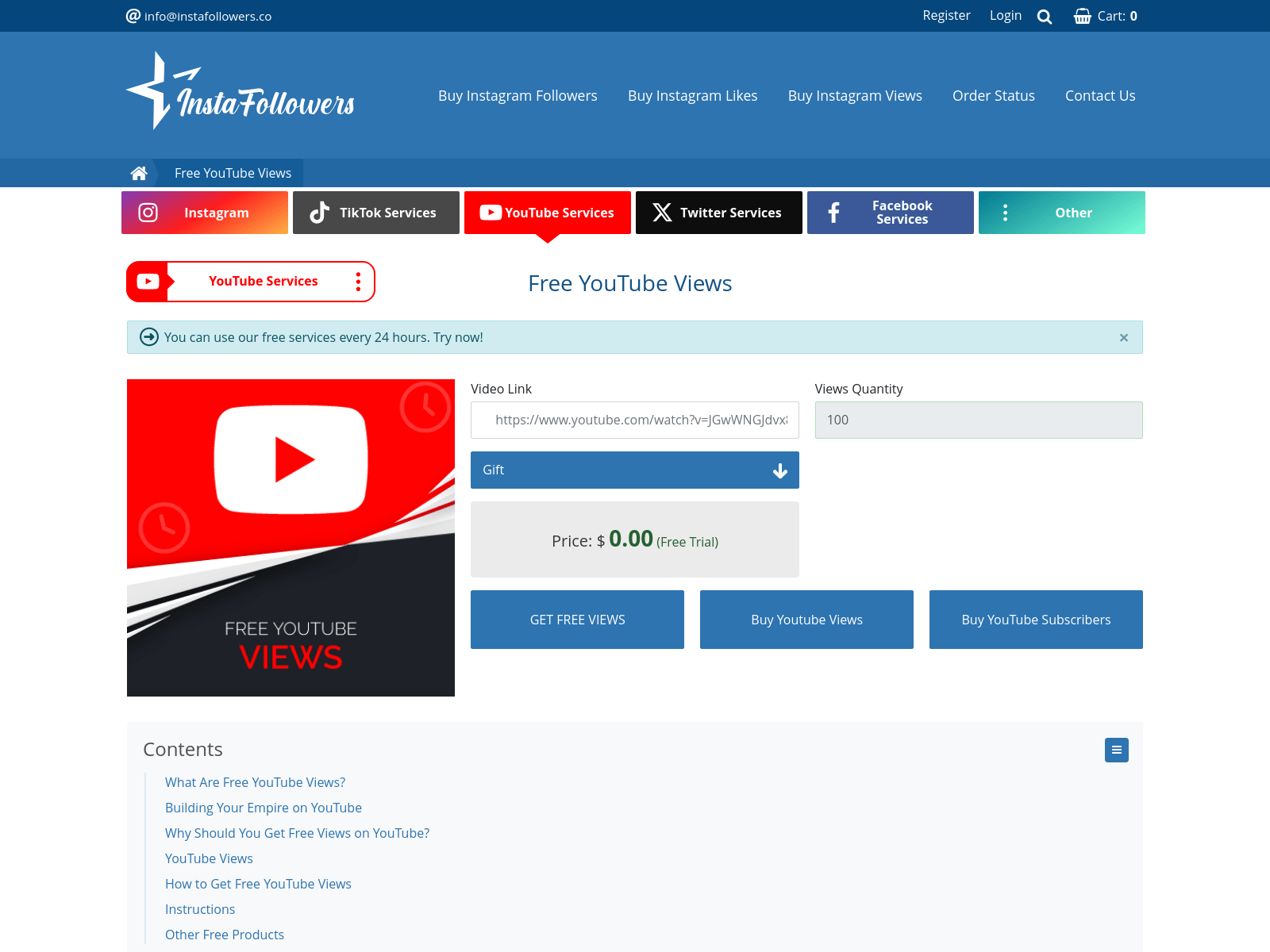Go to Contact Us page
Viewport: 1270px width, 952px height.
point(1100,95)
